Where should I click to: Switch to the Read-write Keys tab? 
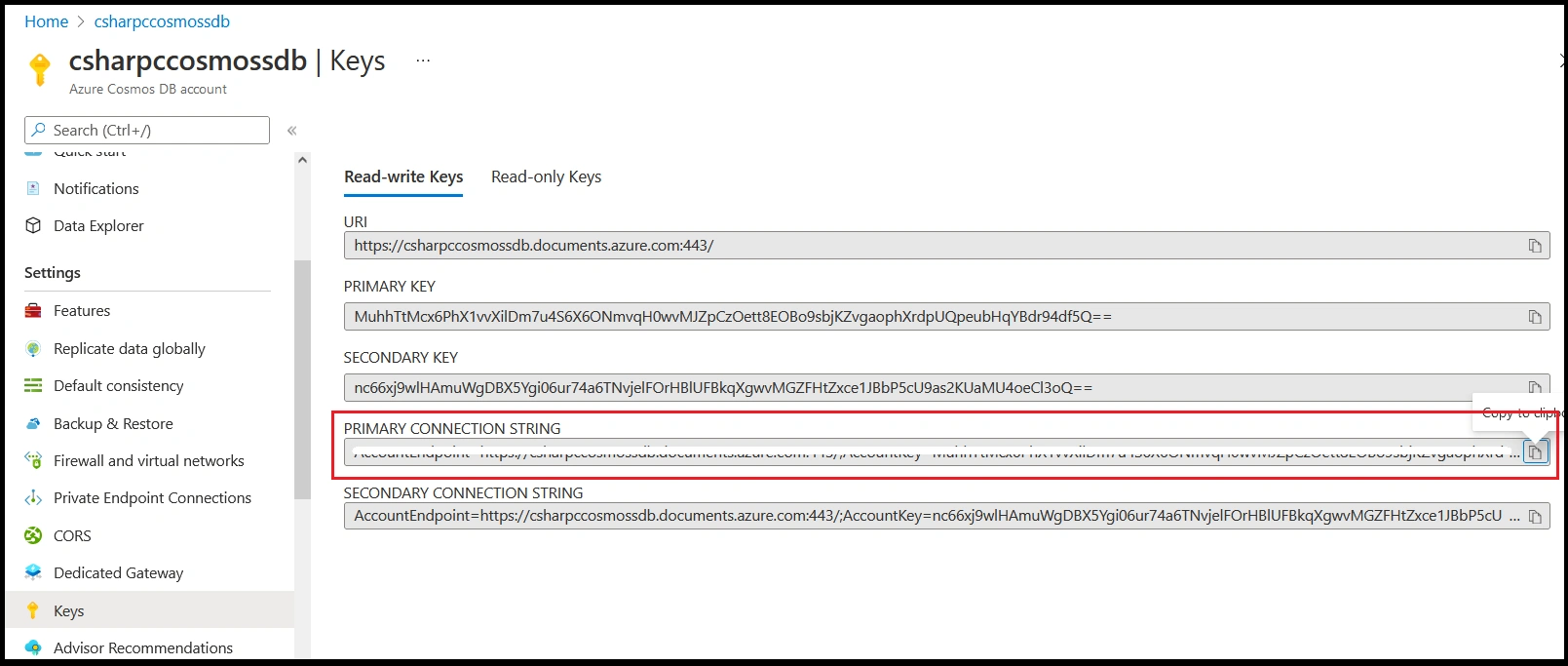pyautogui.click(x=403, y=176)
